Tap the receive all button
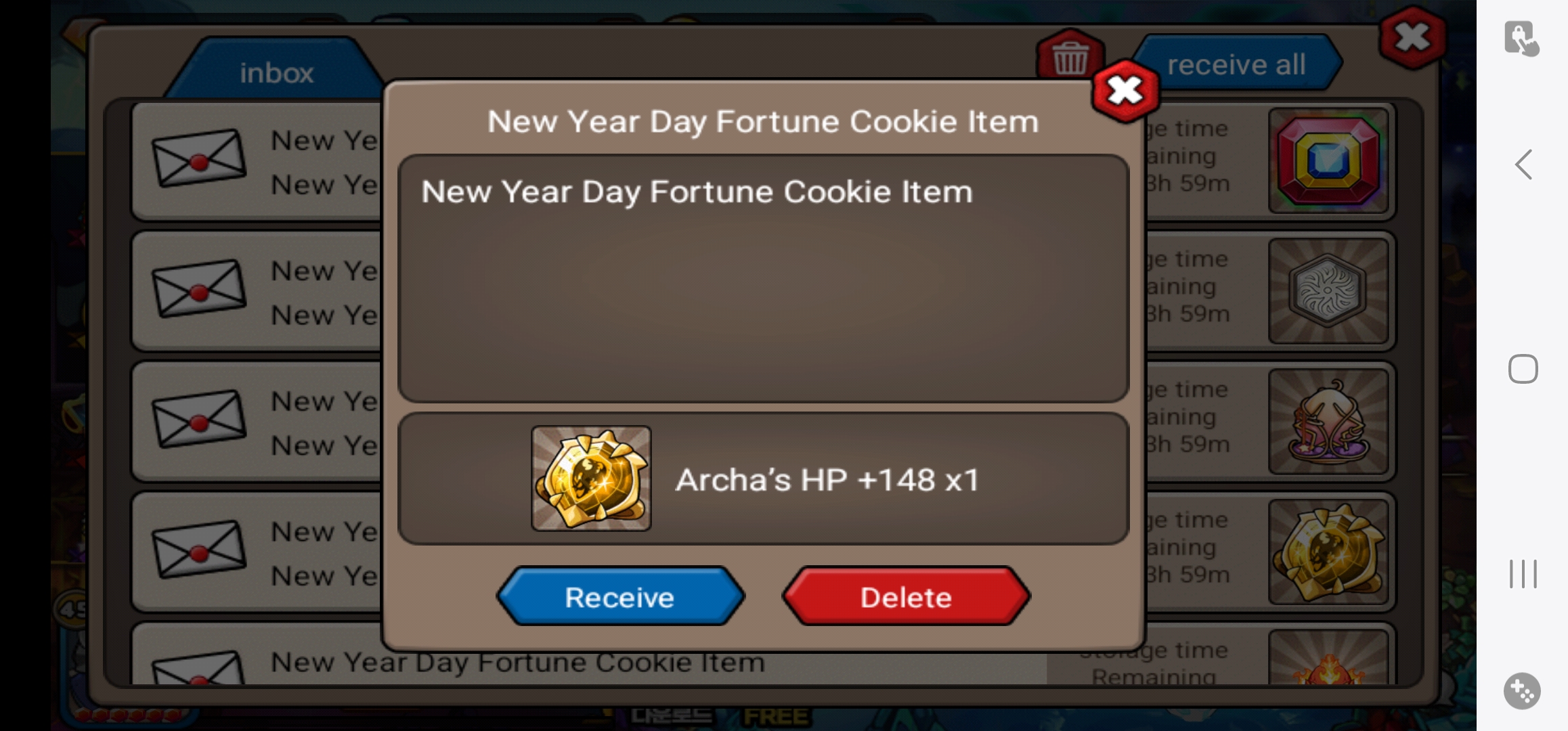Viewport: 1568px width, 731px height. [1236, 64]
